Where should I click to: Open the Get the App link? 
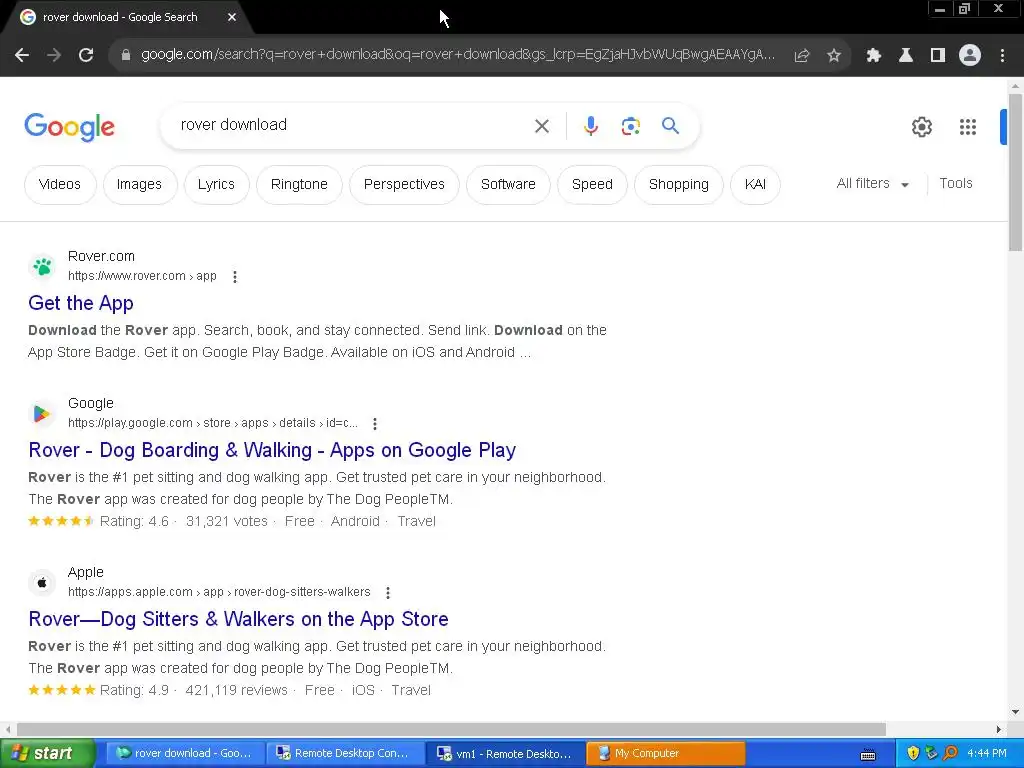pos(81,303)
